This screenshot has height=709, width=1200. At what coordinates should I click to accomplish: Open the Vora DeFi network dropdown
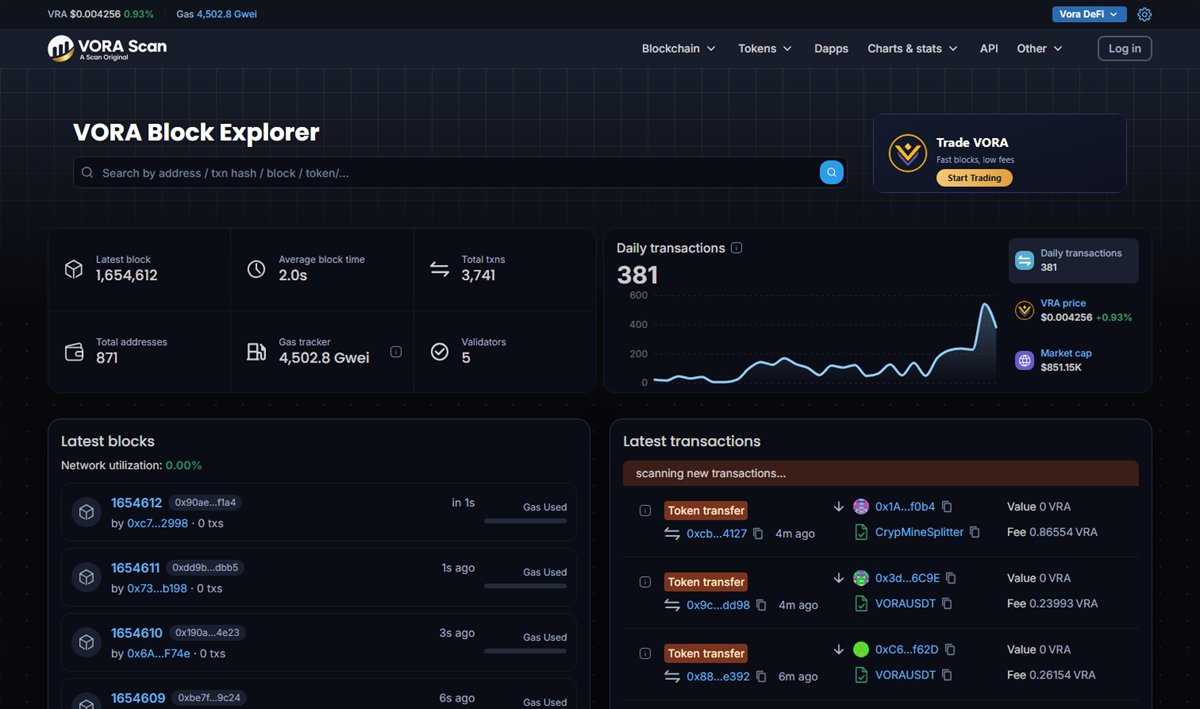(x=1089, y=14)
